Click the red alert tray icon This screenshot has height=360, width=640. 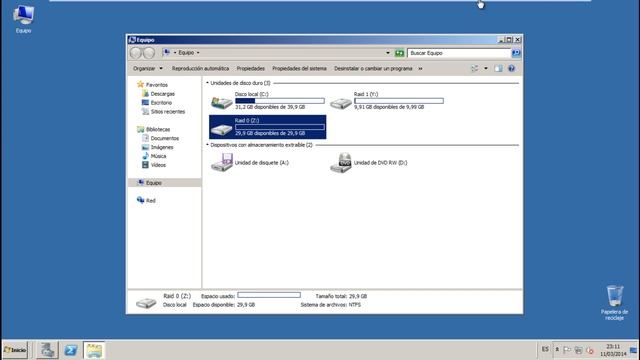click(590, 350)
